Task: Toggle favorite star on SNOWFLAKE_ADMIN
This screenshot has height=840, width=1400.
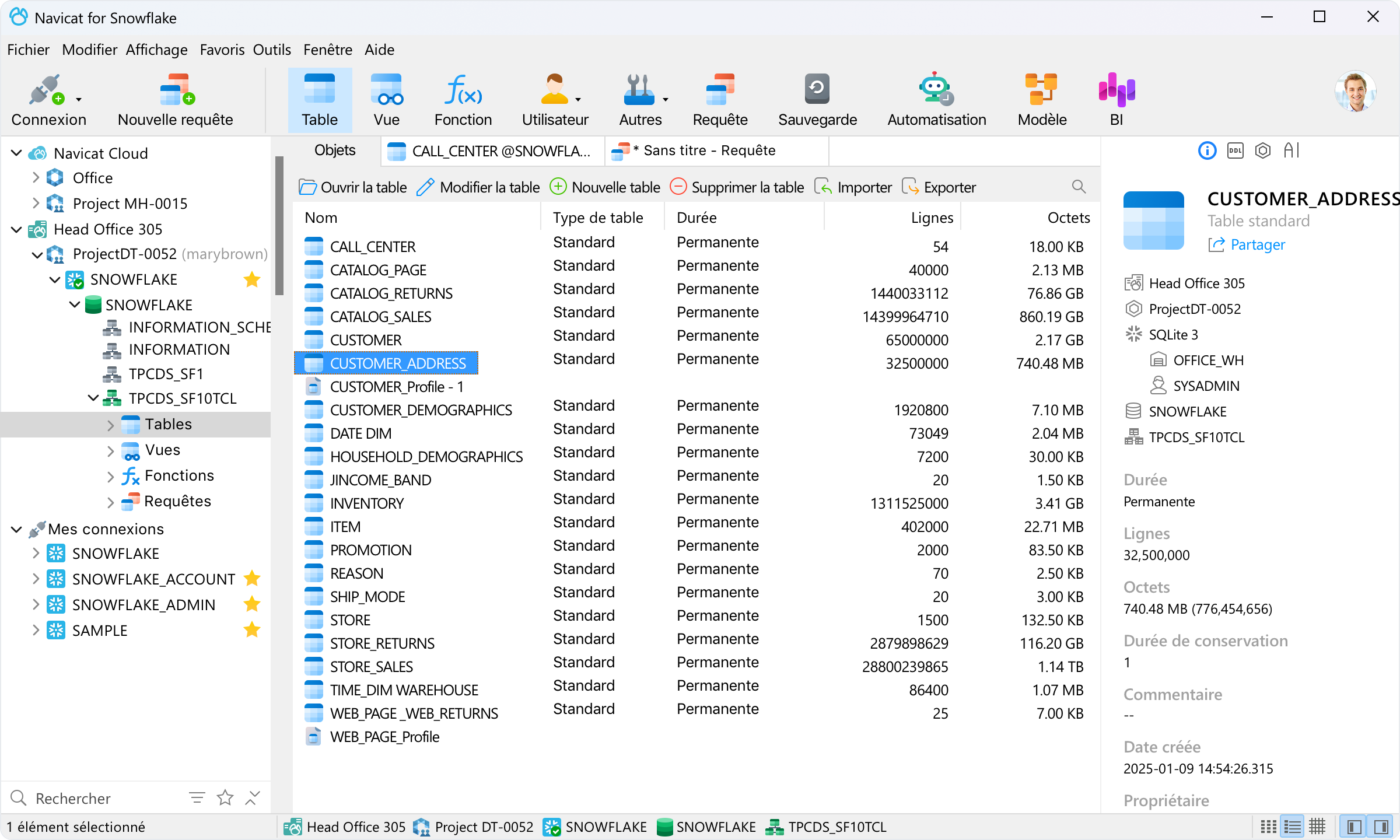Action: click(252, 604)
